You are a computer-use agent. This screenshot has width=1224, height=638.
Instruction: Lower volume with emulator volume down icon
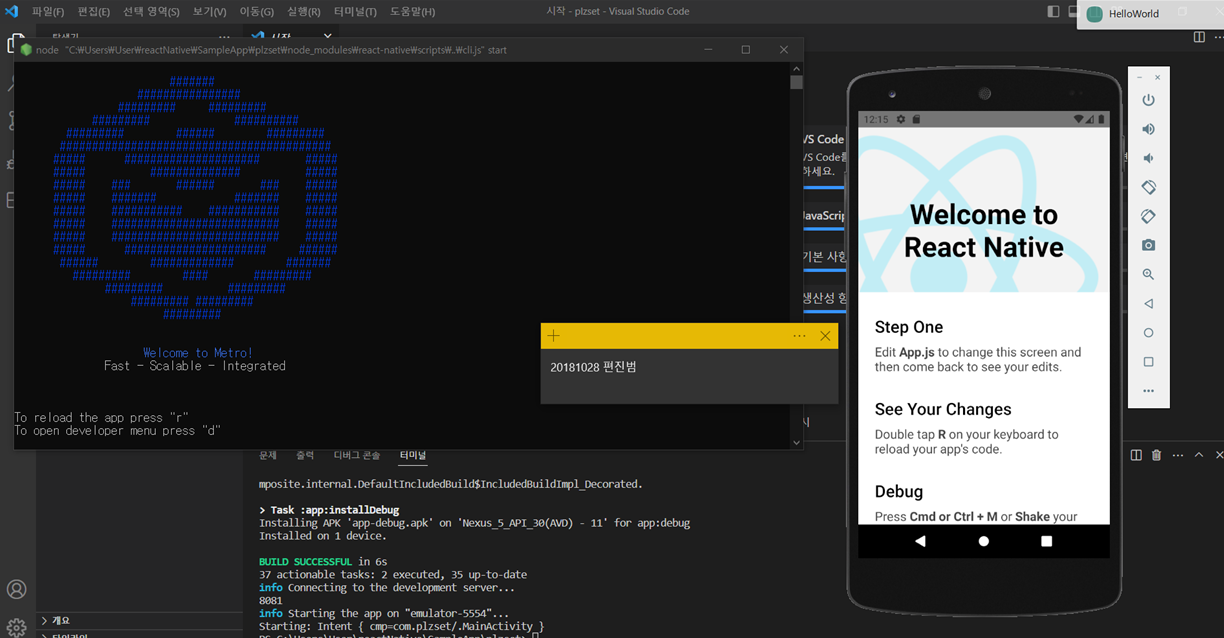click(1148, 158)
